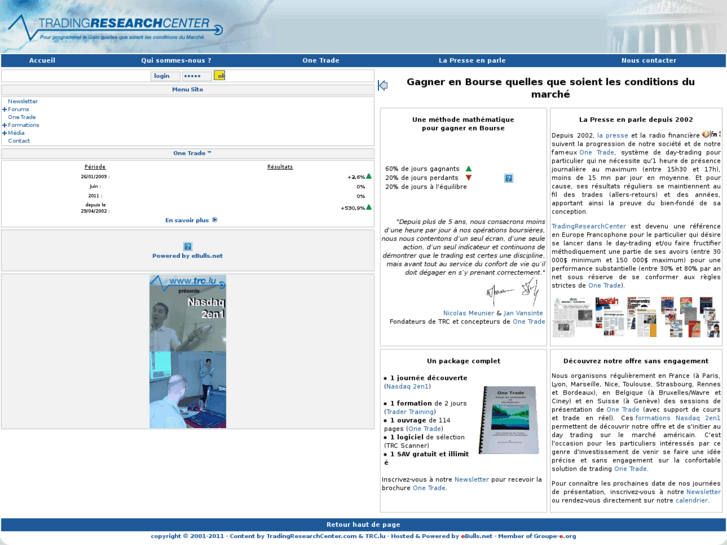Click the Période column header
Viewport: 727px width, 545px height.
95,167
